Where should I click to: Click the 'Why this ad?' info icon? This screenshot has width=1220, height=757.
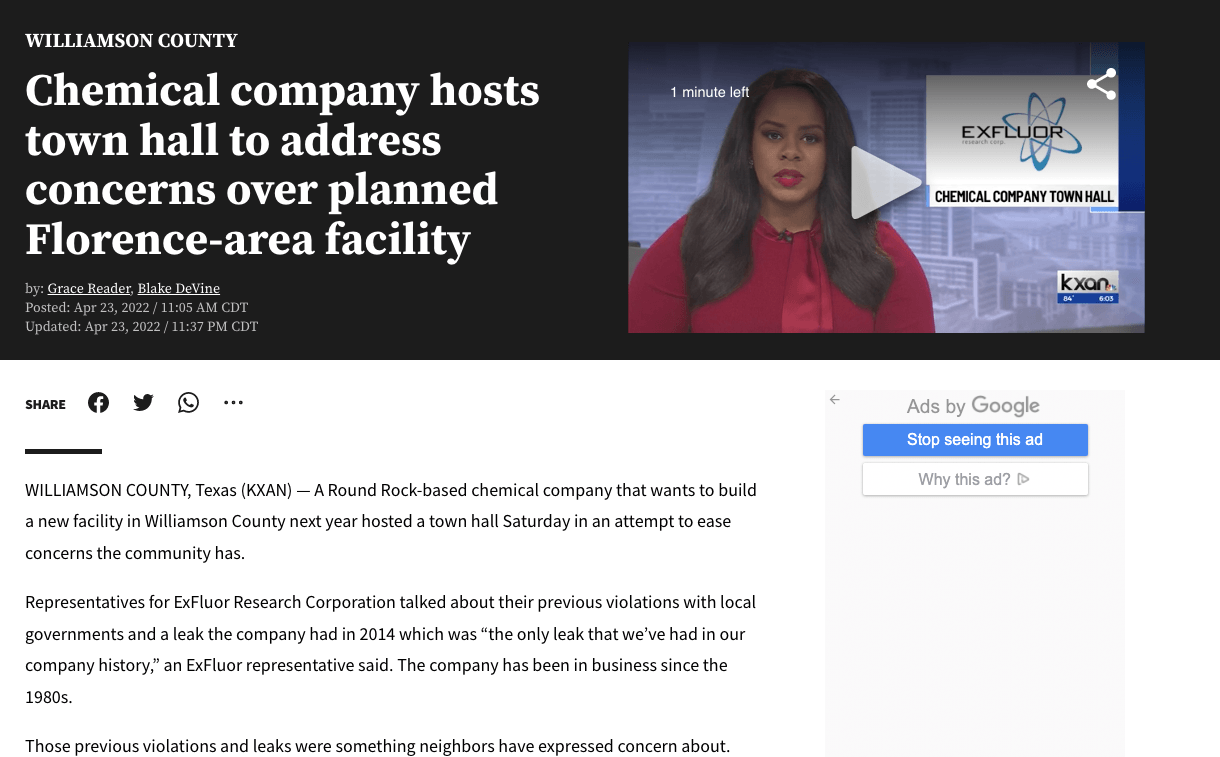[x=1023, y=479]
